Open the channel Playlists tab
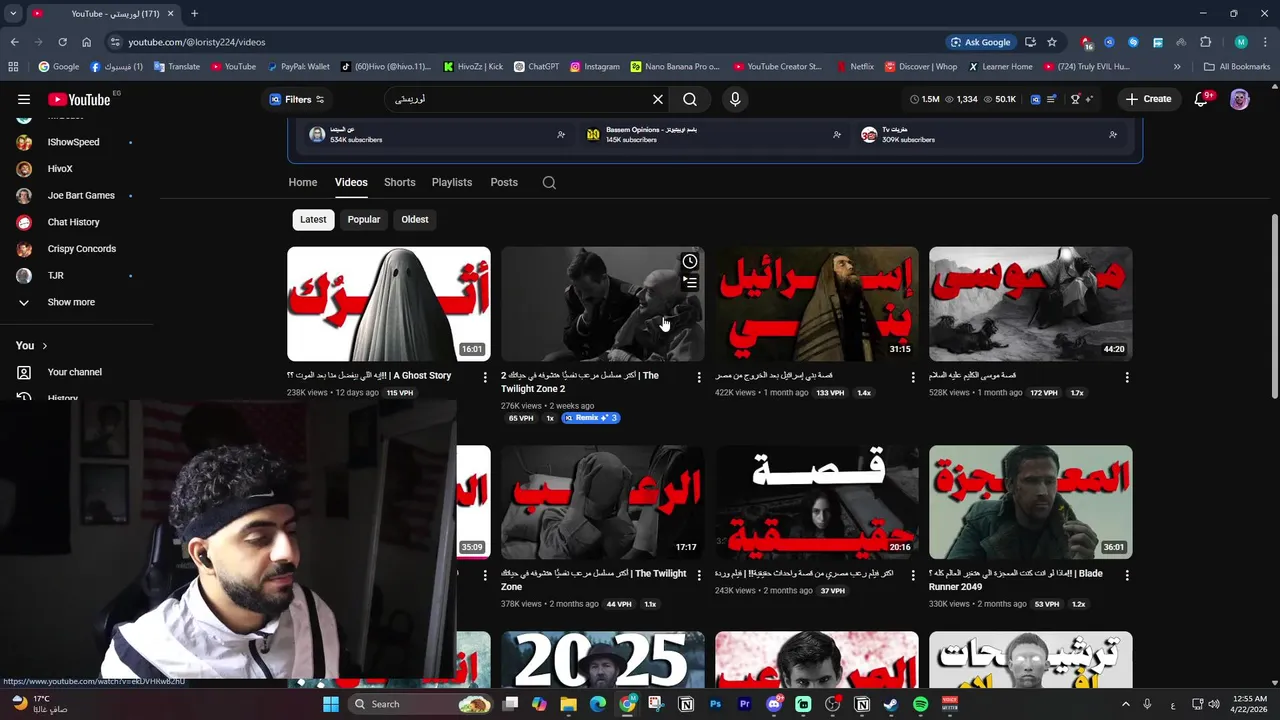This screenshot has height=720, width=1280. pos(452,182)
